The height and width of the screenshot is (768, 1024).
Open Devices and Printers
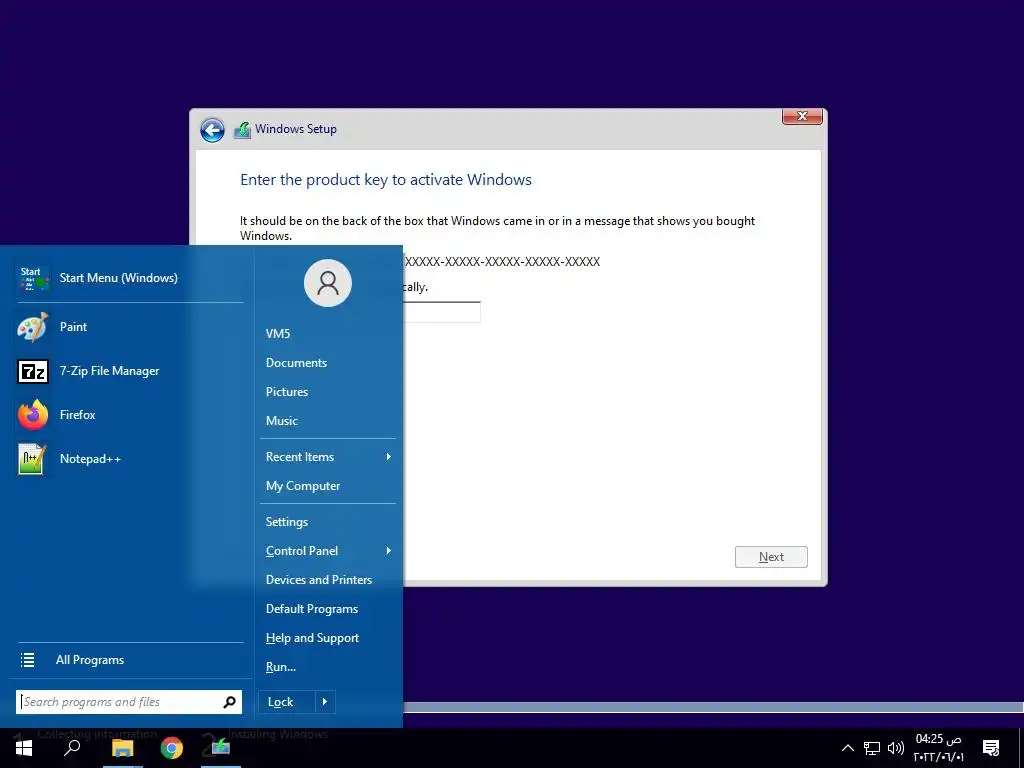(319, 580)
